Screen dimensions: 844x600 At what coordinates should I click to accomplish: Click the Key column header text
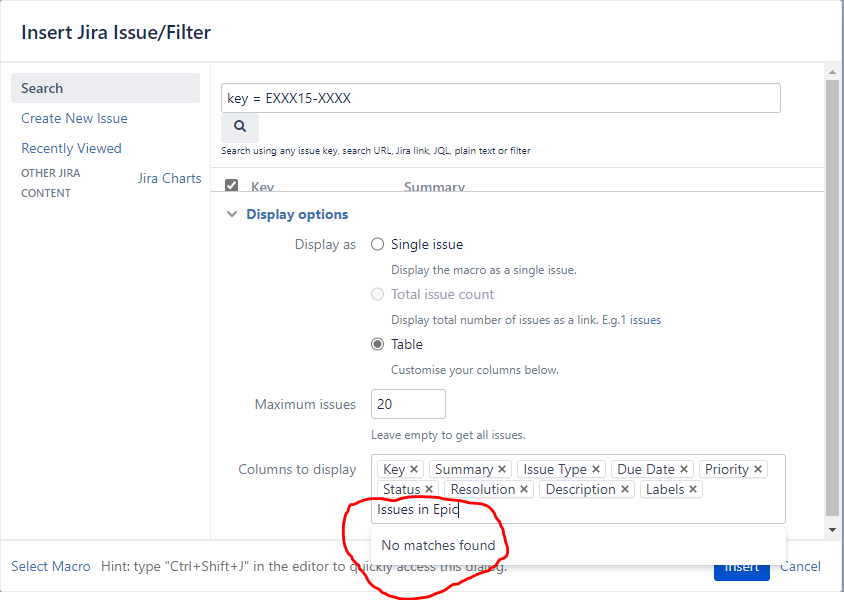coord(263,186)
